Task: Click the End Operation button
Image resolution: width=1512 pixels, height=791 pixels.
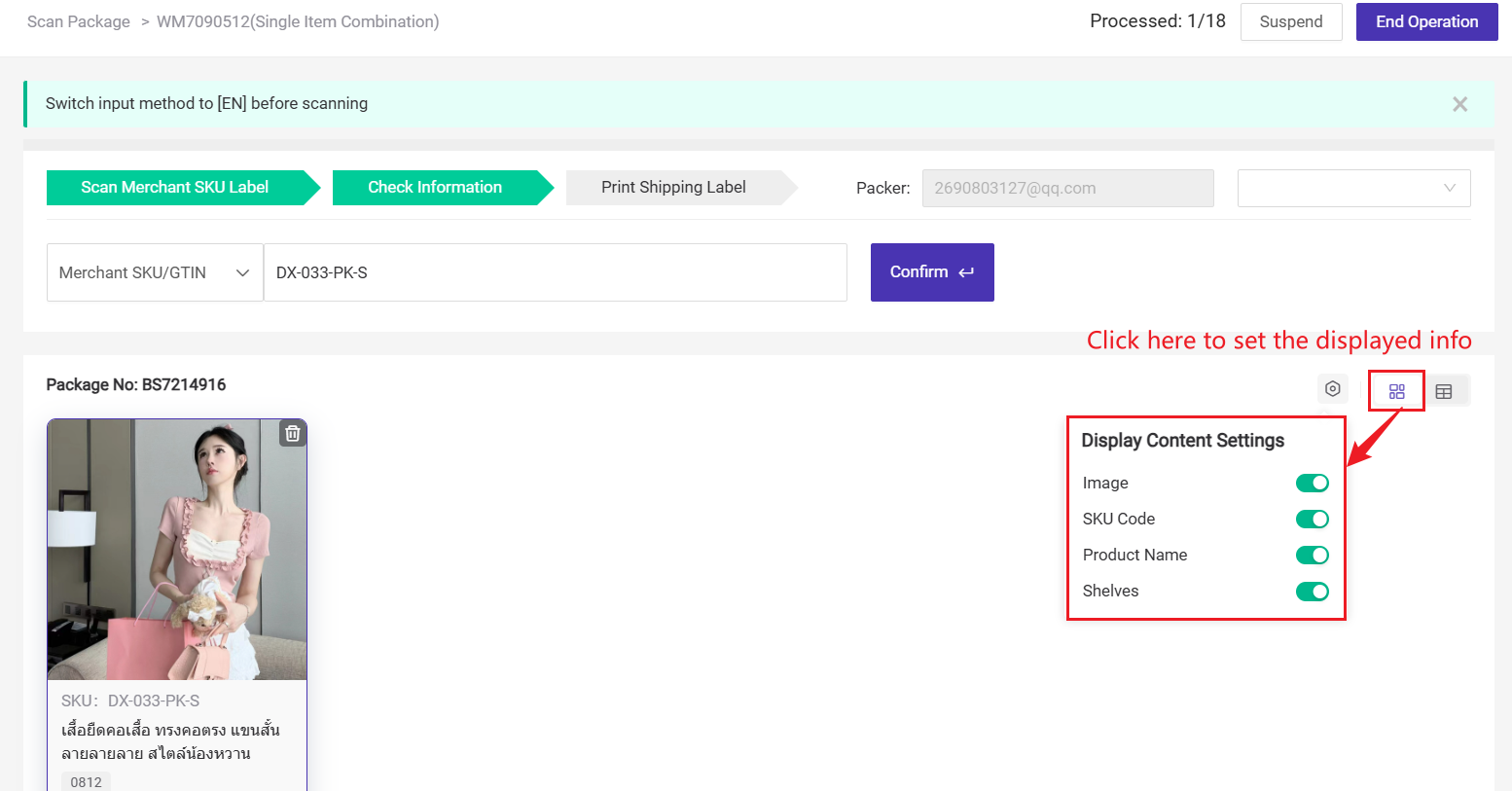Action: tap(1426, 21)
